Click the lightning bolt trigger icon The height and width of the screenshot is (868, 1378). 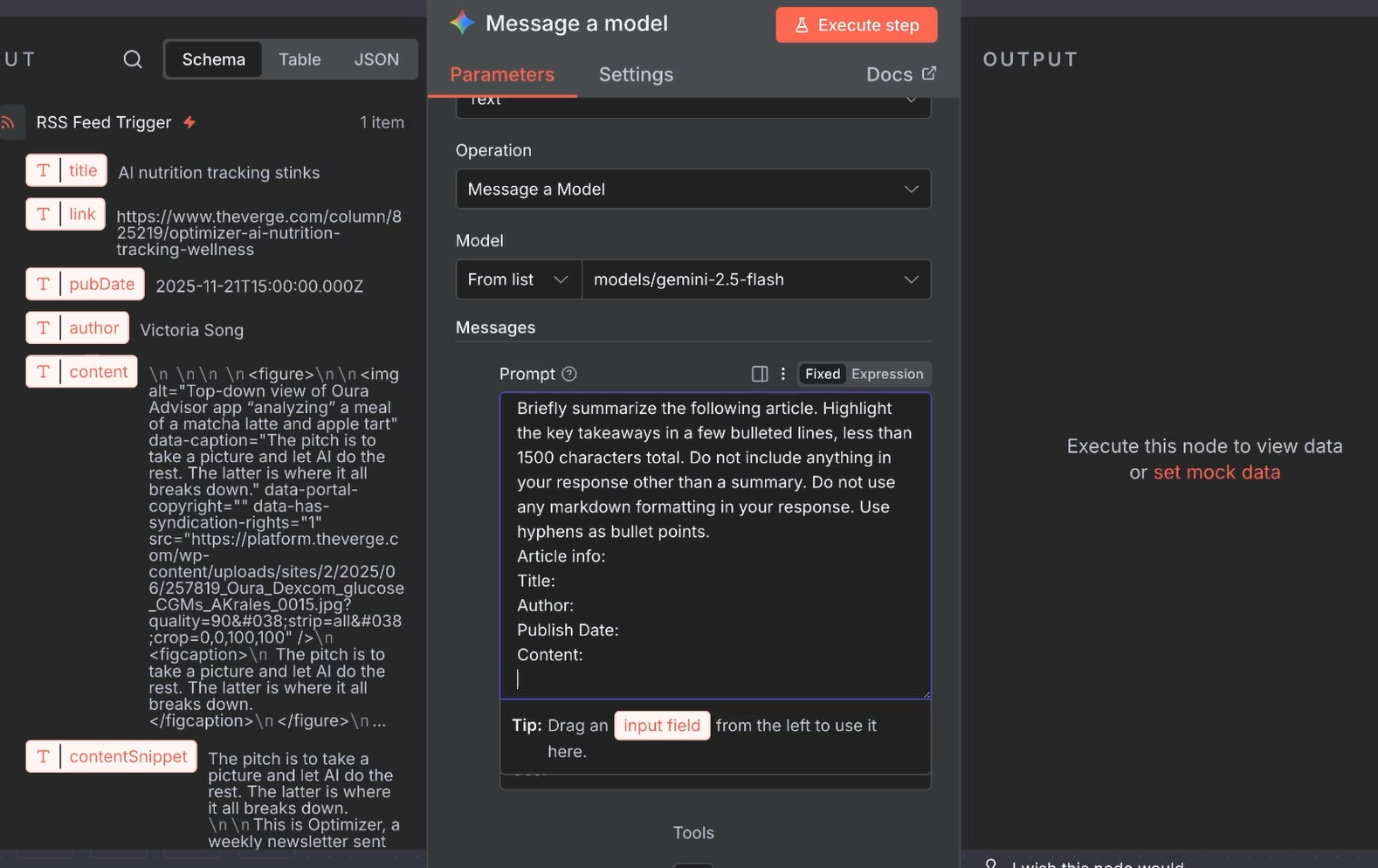(189, 122)
